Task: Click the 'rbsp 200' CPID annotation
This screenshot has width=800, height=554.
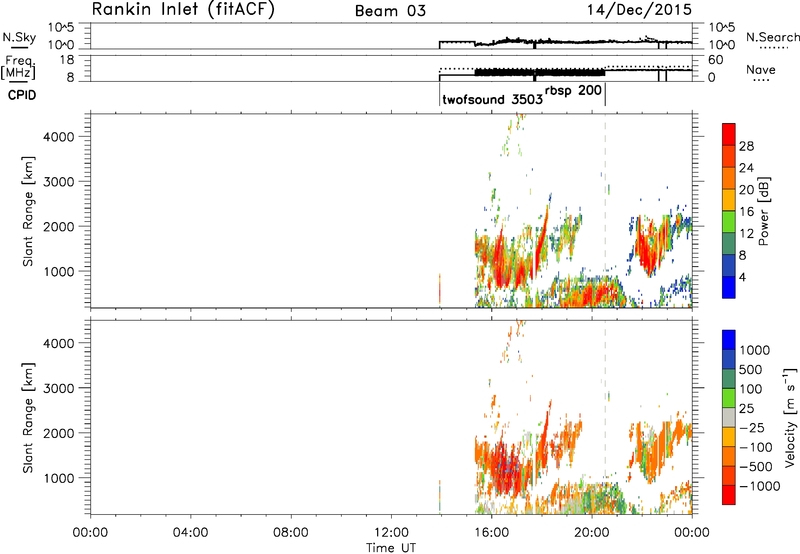Action: (573, 91)
